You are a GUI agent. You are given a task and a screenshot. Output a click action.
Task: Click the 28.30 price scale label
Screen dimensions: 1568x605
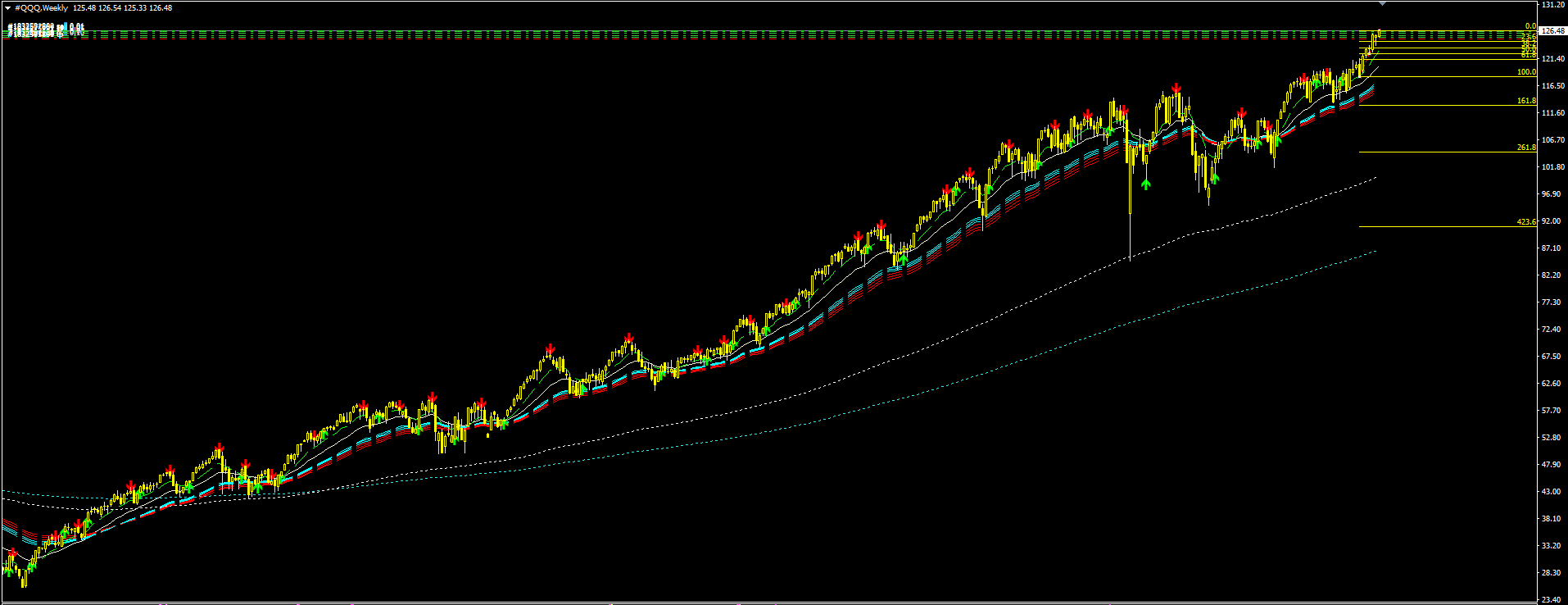point(1552,573)
